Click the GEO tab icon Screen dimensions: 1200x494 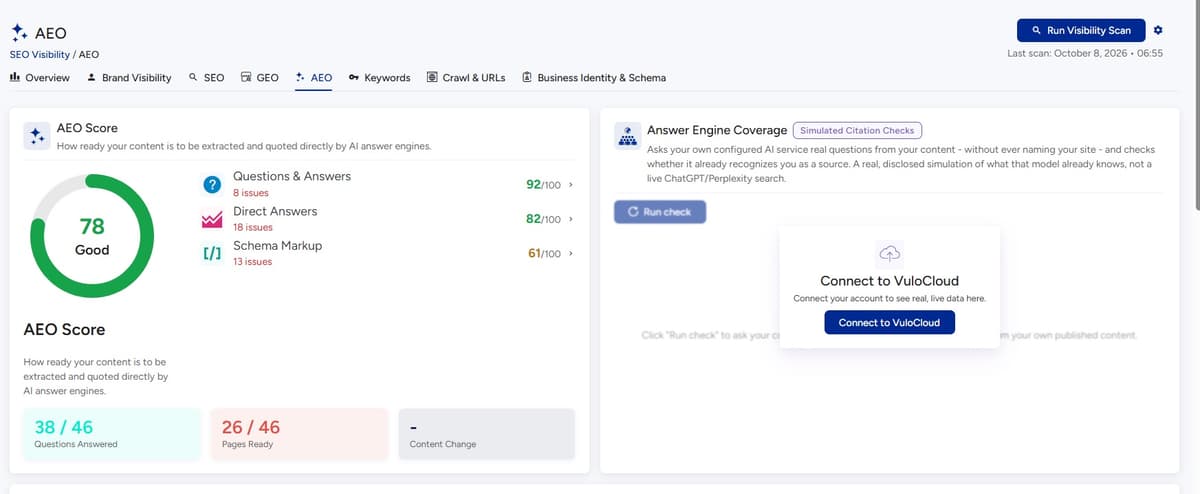pos(246,77)
